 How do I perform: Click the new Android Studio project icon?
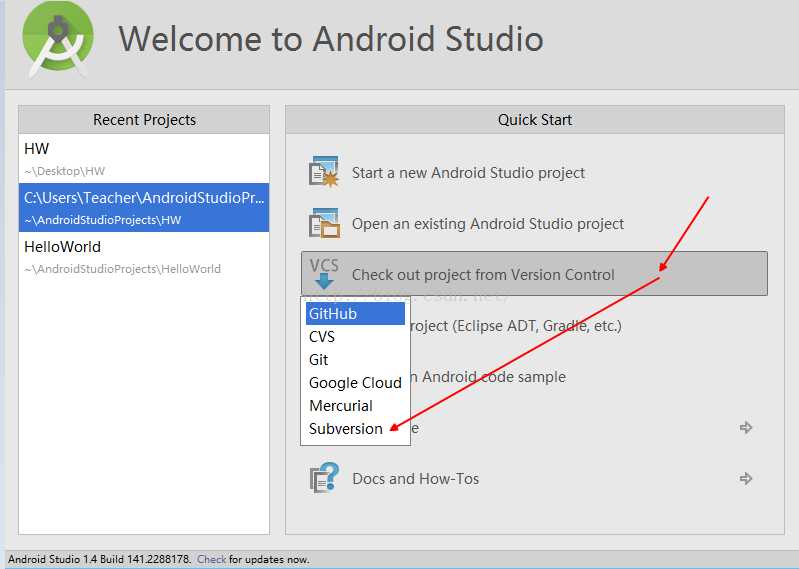(324, 172)
